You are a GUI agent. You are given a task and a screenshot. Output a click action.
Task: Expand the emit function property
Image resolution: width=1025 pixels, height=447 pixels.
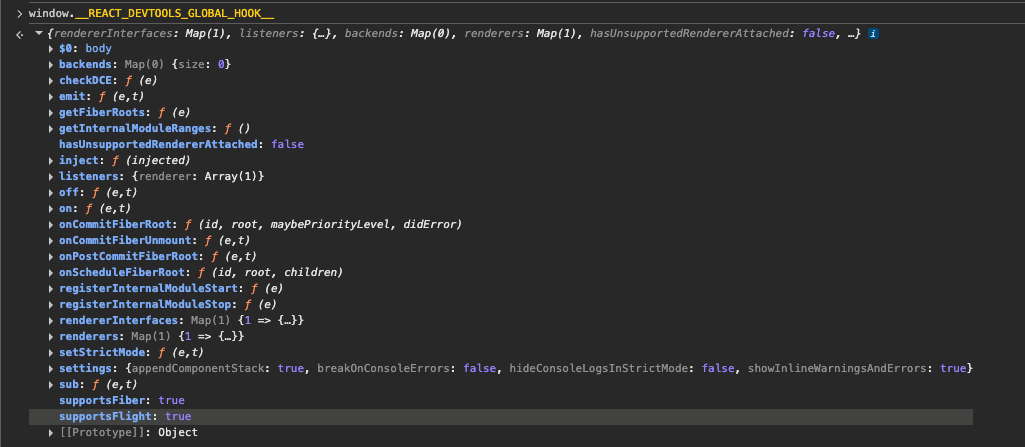pyautogui.click(x=51, y=97)
